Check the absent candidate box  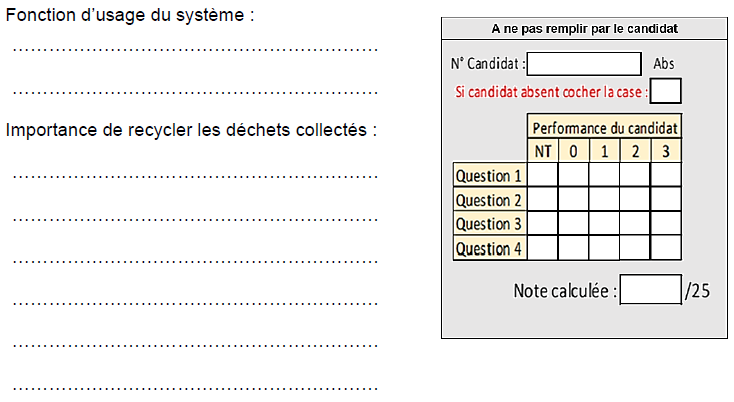(665, 91)
